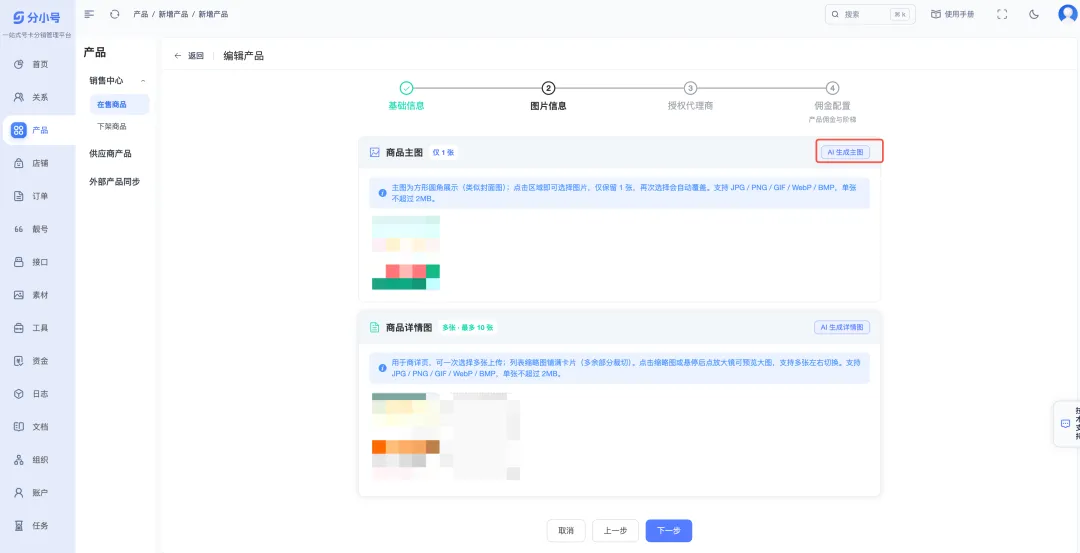The width and height of the screenshot is (1080, 553).
Task: Click the 商品详情图 document icon
Action: pyautogui.click(x=375, y=327)
